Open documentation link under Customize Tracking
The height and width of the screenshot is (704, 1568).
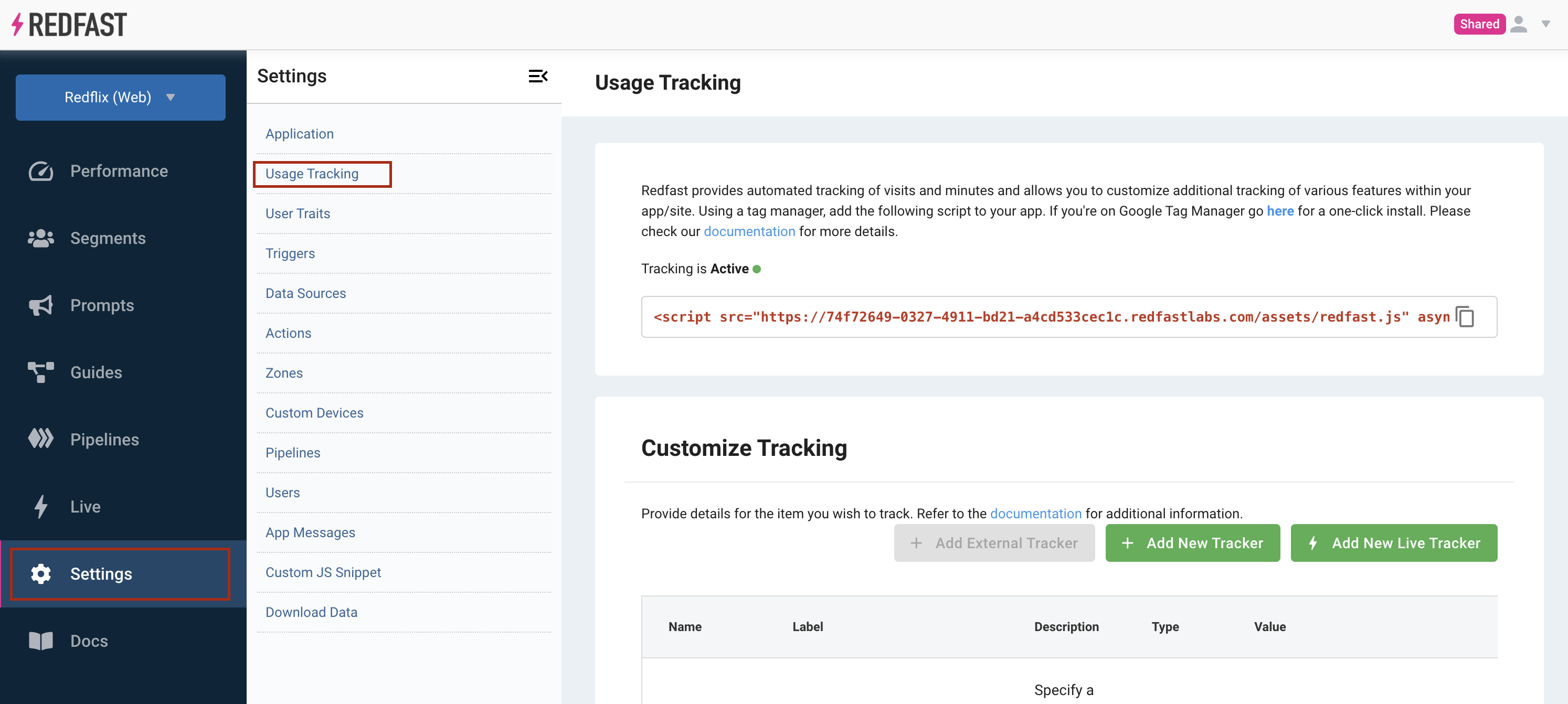click(x=1035, y=514)
